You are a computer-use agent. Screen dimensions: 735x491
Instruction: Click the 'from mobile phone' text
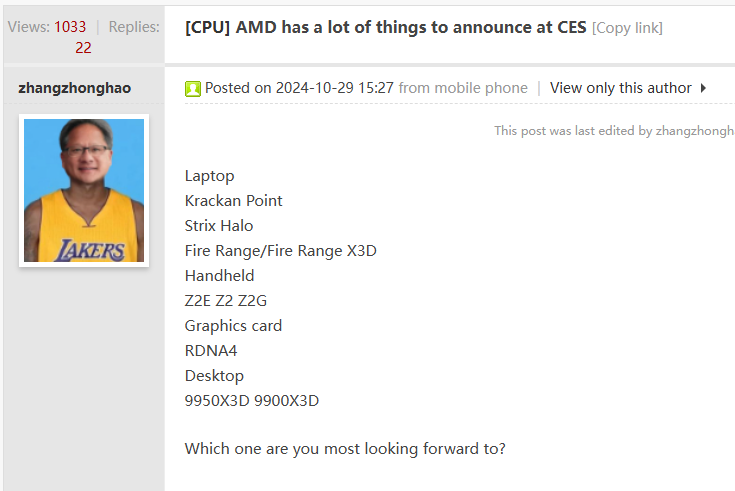[x=463, y=88]
